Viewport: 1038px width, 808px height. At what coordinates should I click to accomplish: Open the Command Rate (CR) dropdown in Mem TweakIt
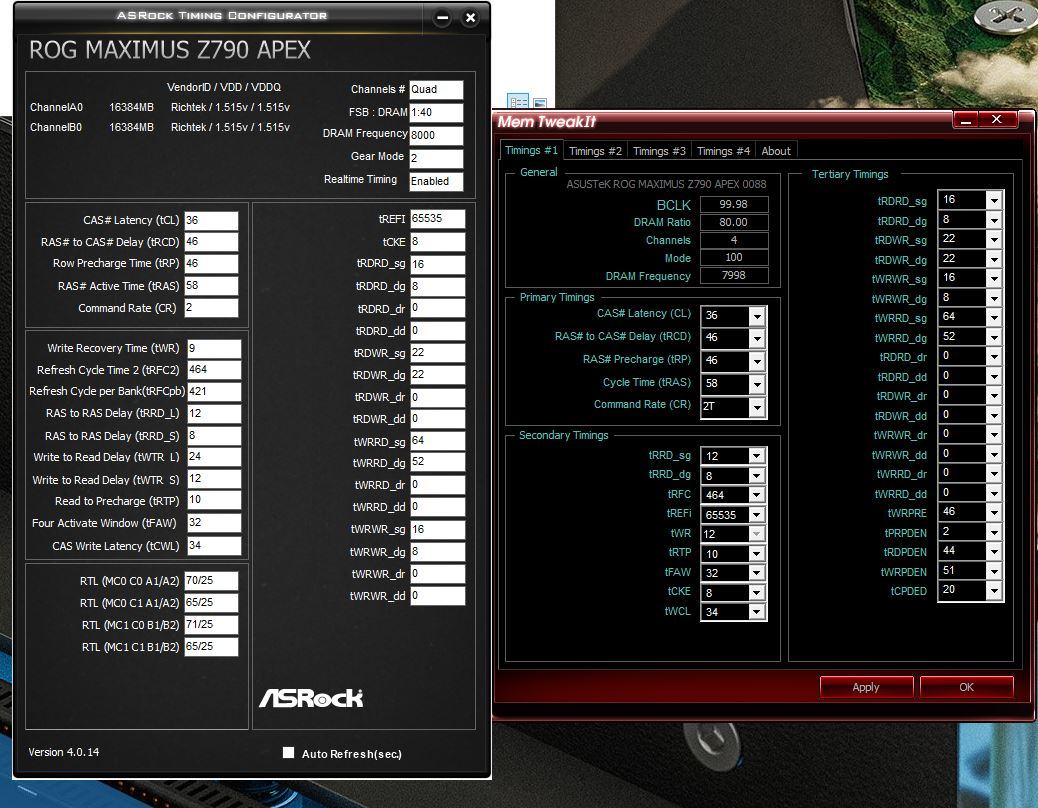757,407
